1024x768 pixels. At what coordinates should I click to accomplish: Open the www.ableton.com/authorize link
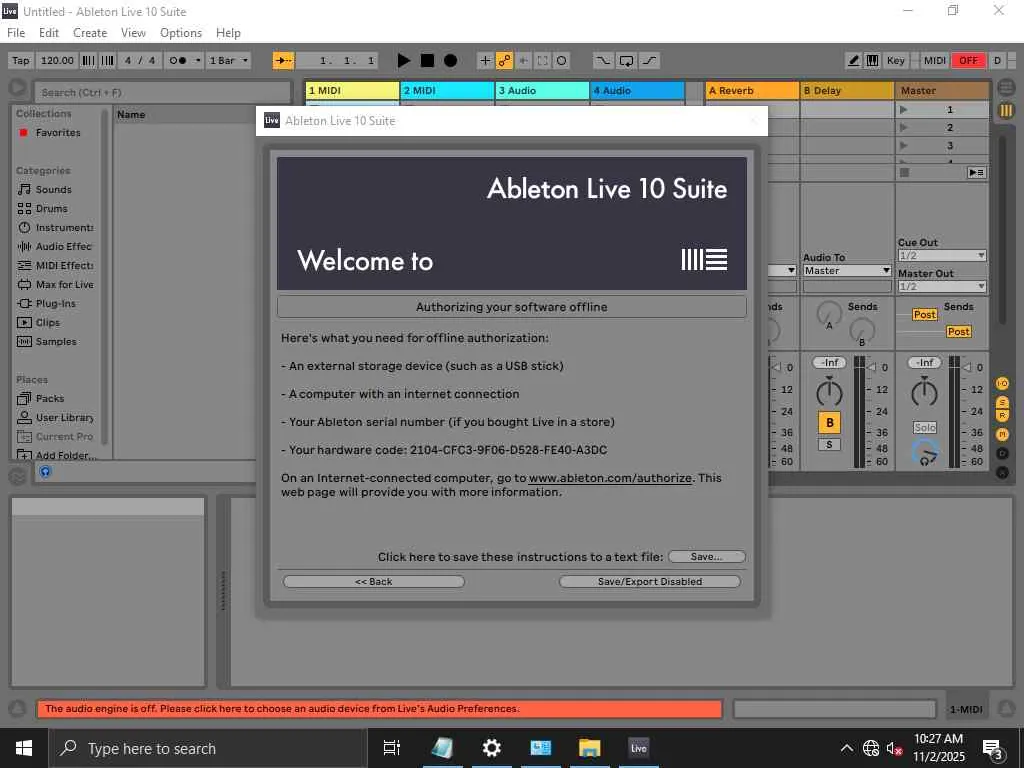point(610,478)
